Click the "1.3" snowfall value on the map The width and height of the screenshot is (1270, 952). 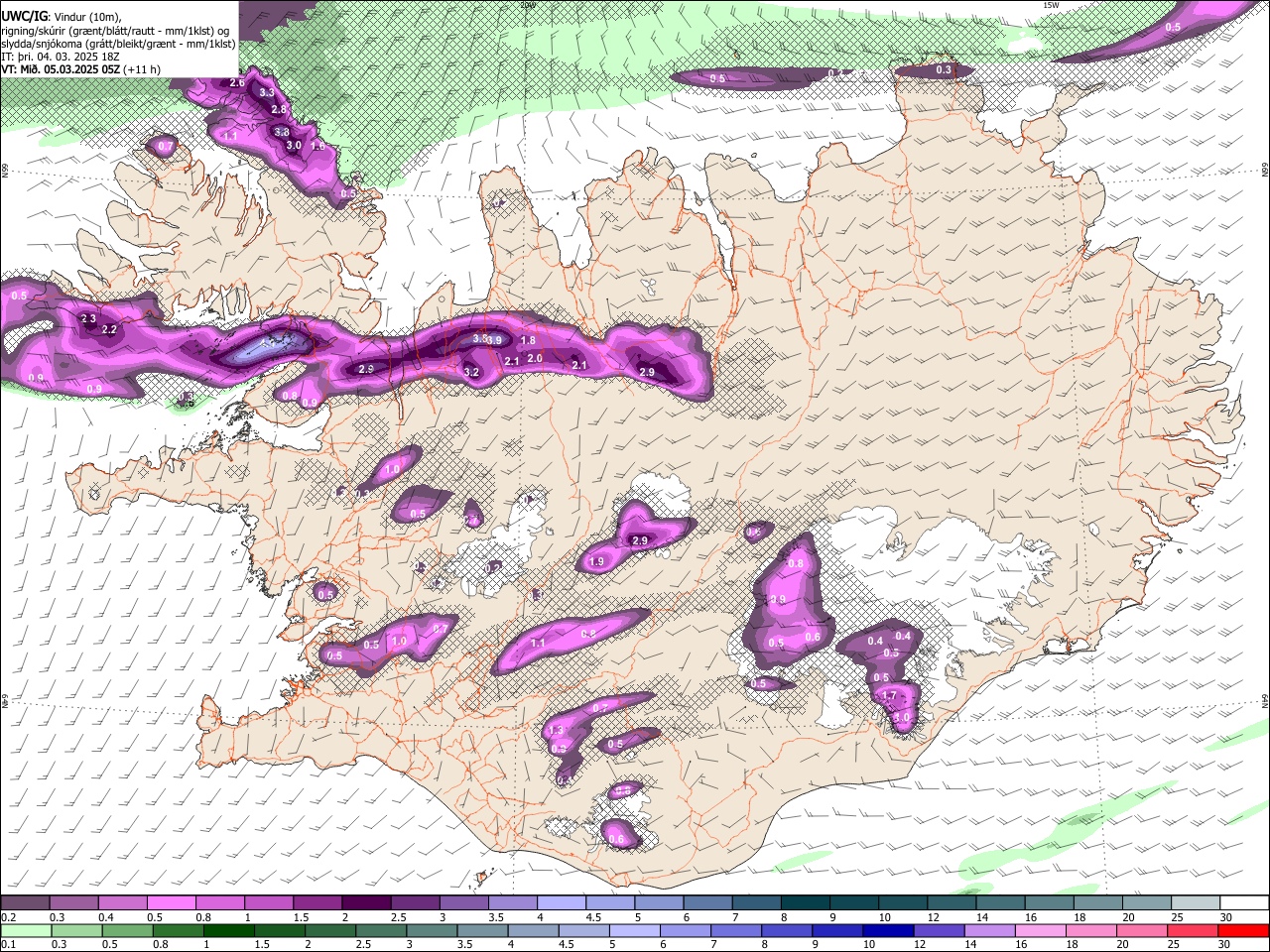tap(556, 731)
